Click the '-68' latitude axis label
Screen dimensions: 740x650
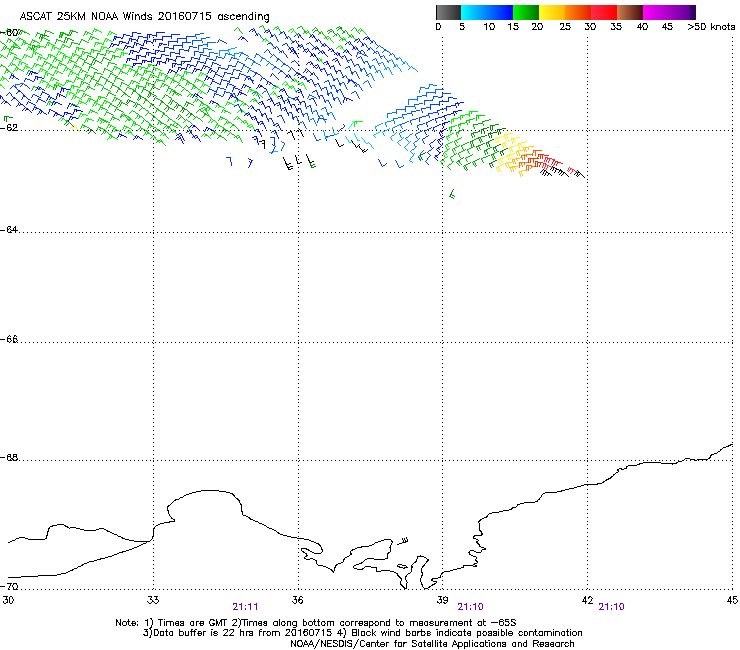[9, 458]
